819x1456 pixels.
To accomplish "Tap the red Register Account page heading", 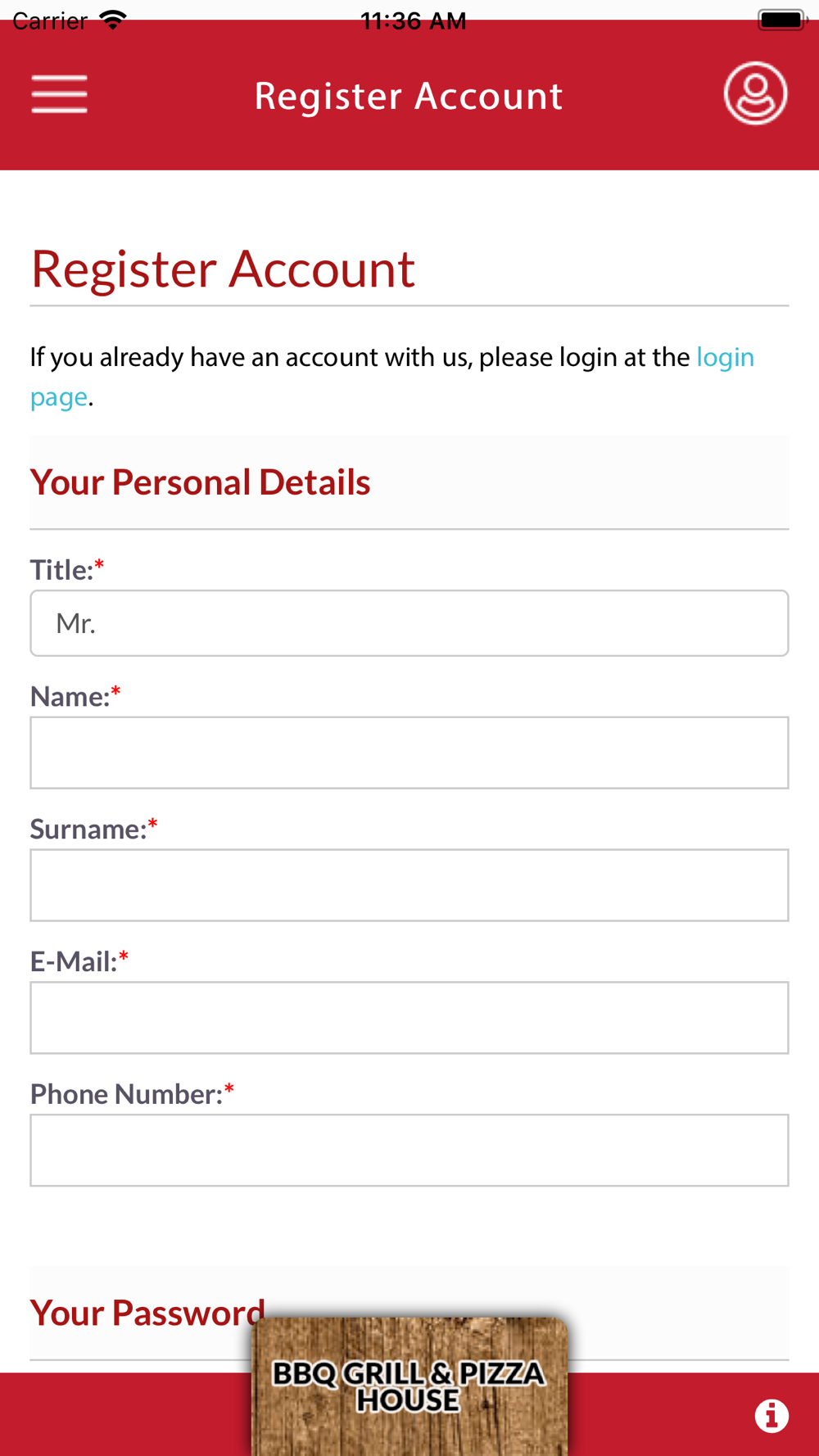I will pyautogui.click(x=223, y=269).
